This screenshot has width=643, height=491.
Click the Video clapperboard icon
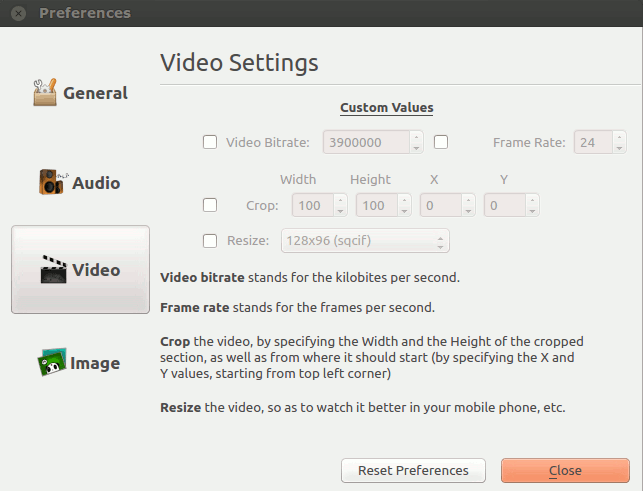(x=53, y=269)
